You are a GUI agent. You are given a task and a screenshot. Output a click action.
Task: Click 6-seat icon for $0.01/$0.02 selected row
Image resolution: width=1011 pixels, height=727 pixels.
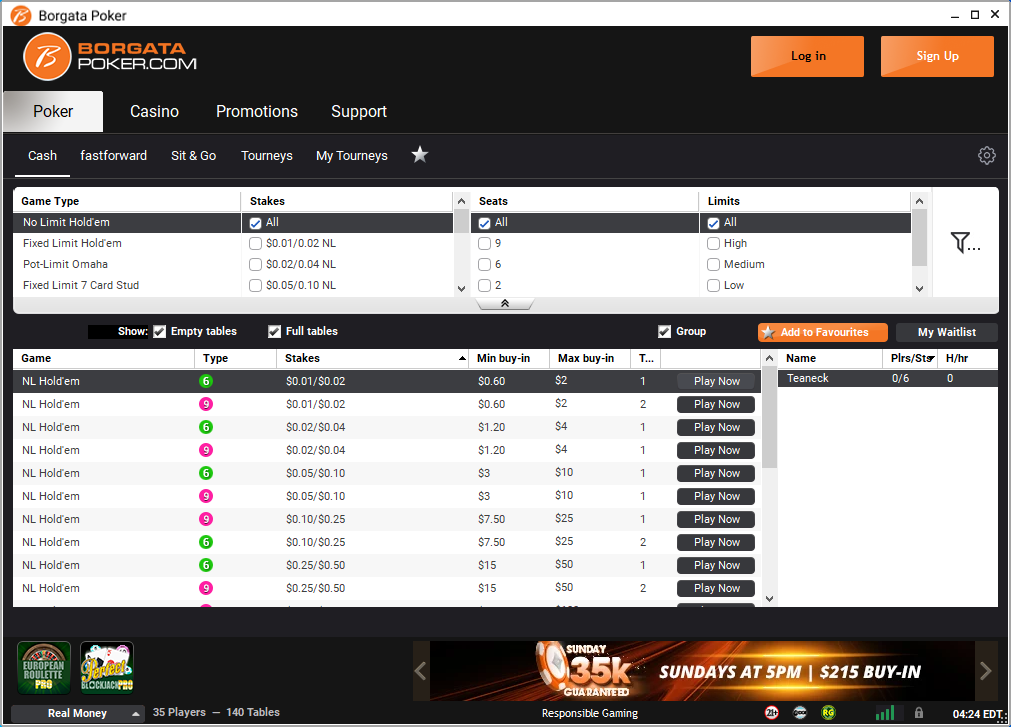tap(206, 381)
